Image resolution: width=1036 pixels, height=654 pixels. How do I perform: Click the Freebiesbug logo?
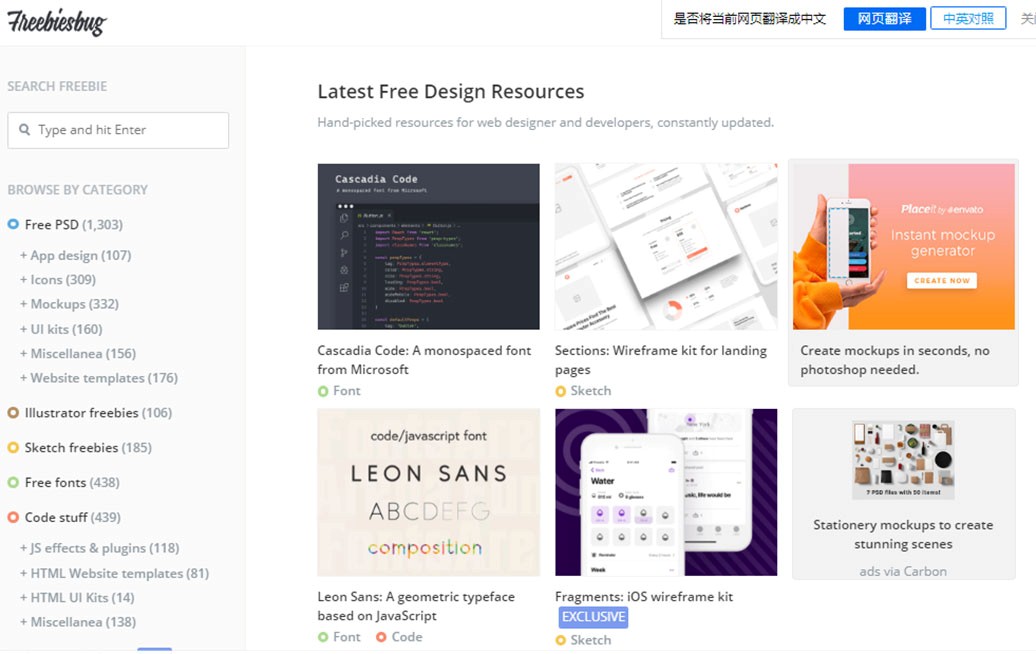[x=57, y=22]
